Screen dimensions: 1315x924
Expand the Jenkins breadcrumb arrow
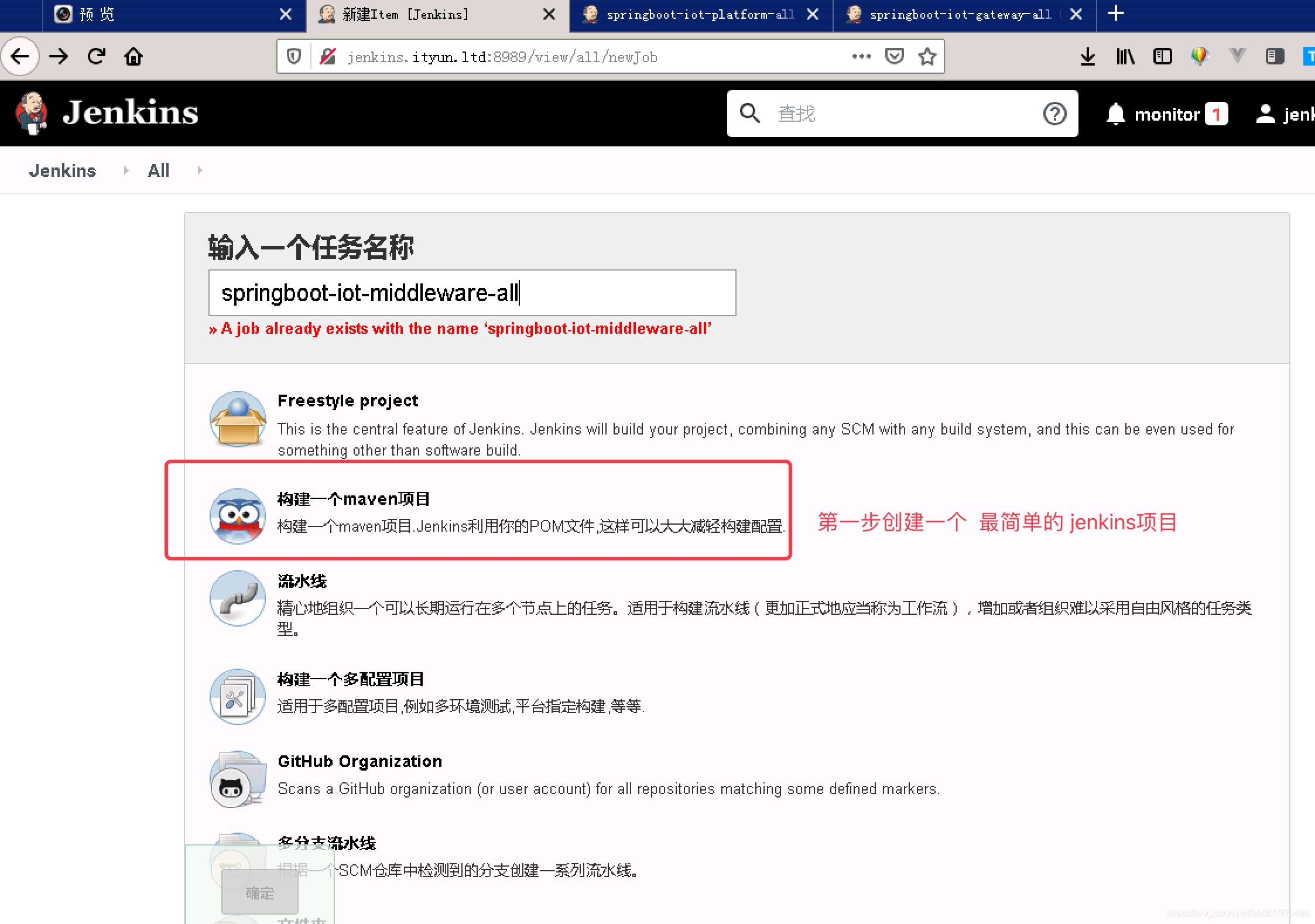(126, 170)
